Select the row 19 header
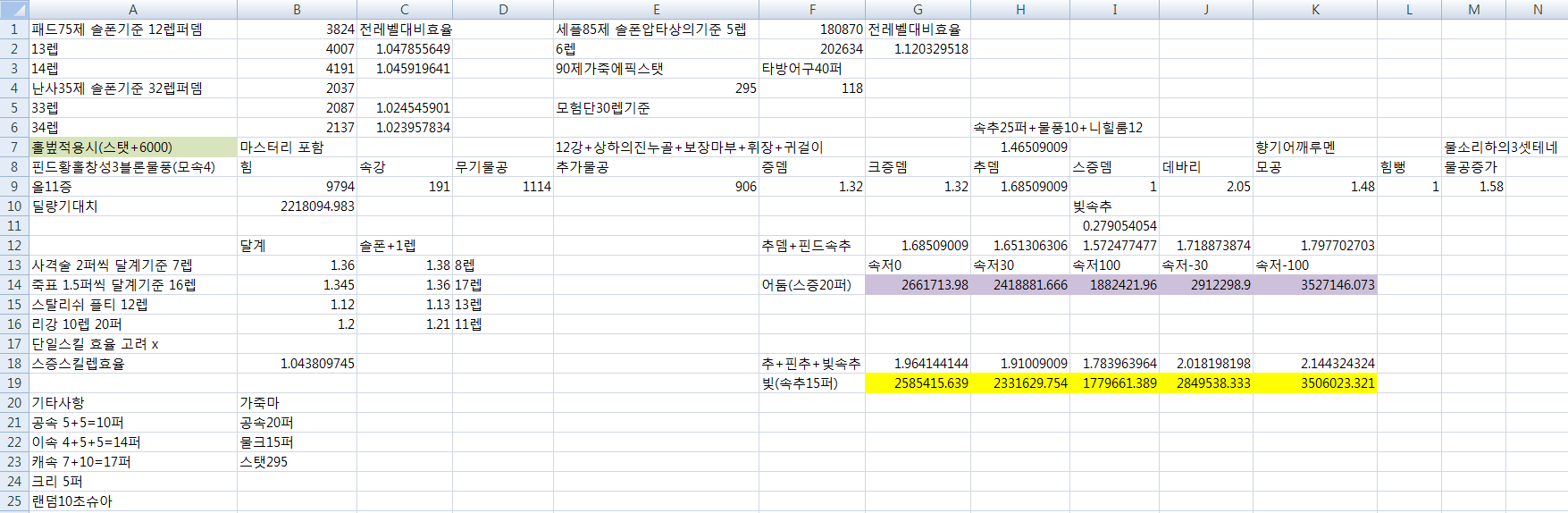This screenshot has width=1568, height=513. coord(14,383)
